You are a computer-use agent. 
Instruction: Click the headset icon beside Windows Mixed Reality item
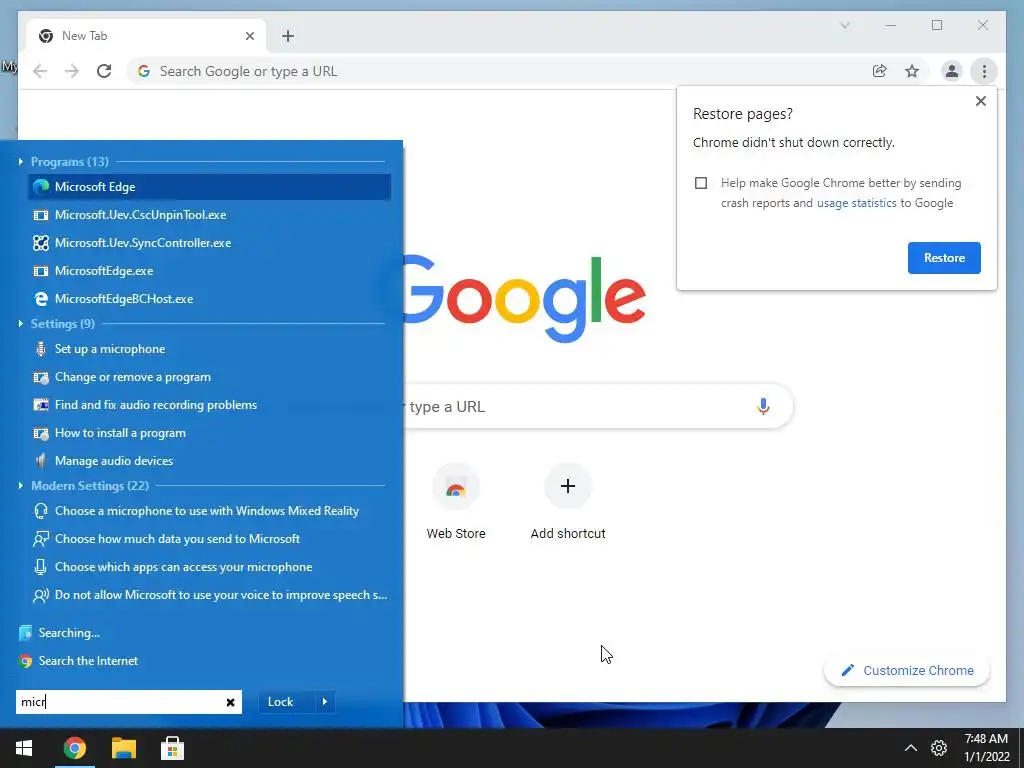[40, 511]
